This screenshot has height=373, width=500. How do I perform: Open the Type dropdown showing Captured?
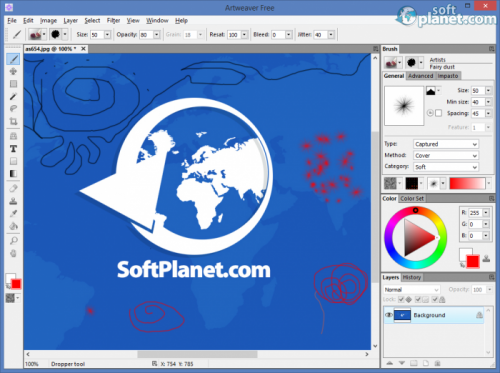pyautogui.click(x=446, y=144)
